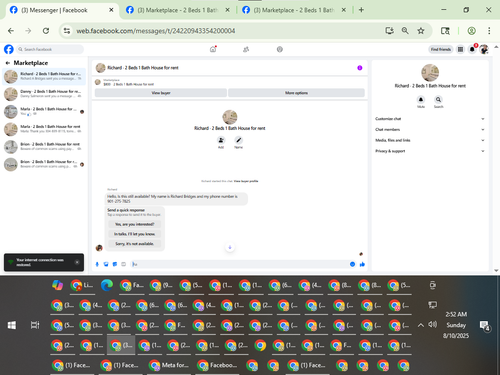Viewport: 500px width, 375px height.
Task: Open the Facebook menu grid icon
Action: pyautogui.click(x=460, y=49)
